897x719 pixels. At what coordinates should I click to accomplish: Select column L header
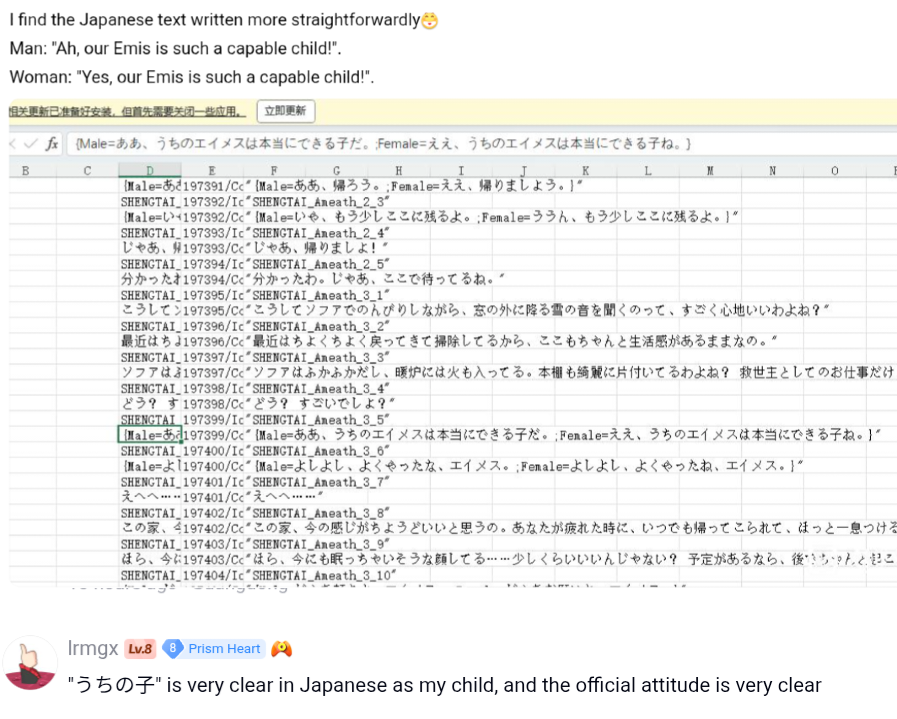(648, 170)
